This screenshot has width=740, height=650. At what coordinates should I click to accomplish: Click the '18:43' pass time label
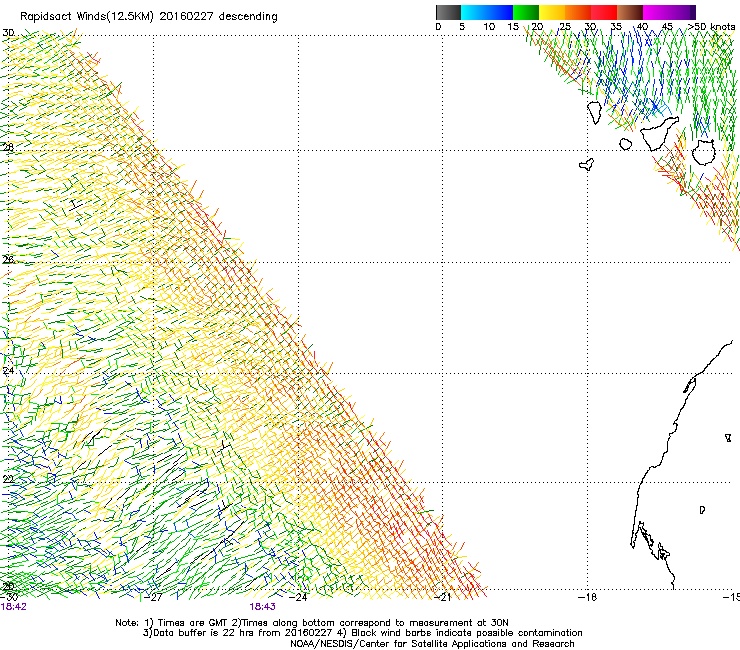(262, 607)
